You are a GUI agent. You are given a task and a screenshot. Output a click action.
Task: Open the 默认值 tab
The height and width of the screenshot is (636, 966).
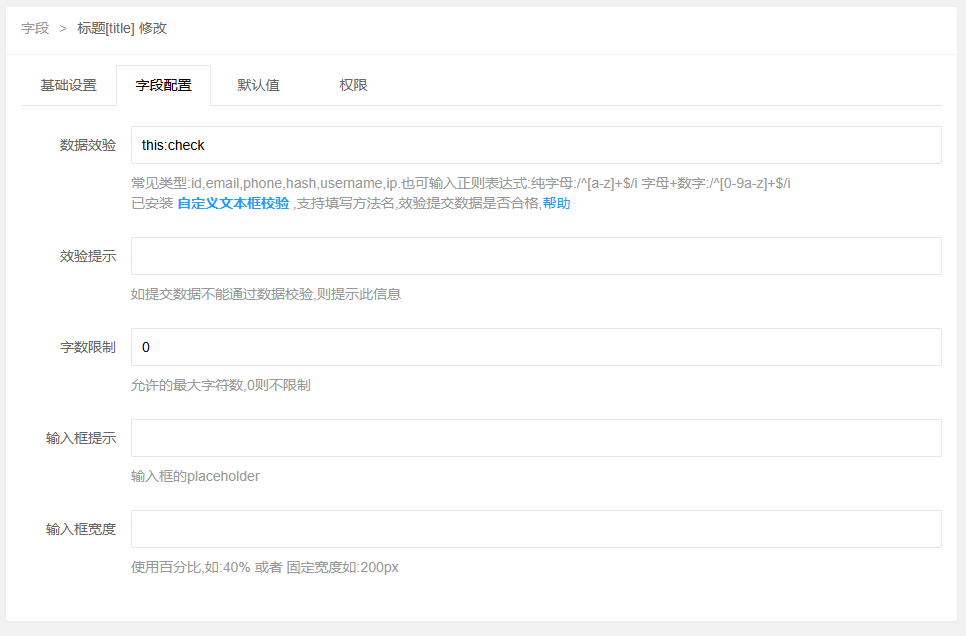click(x=258, y=85)
